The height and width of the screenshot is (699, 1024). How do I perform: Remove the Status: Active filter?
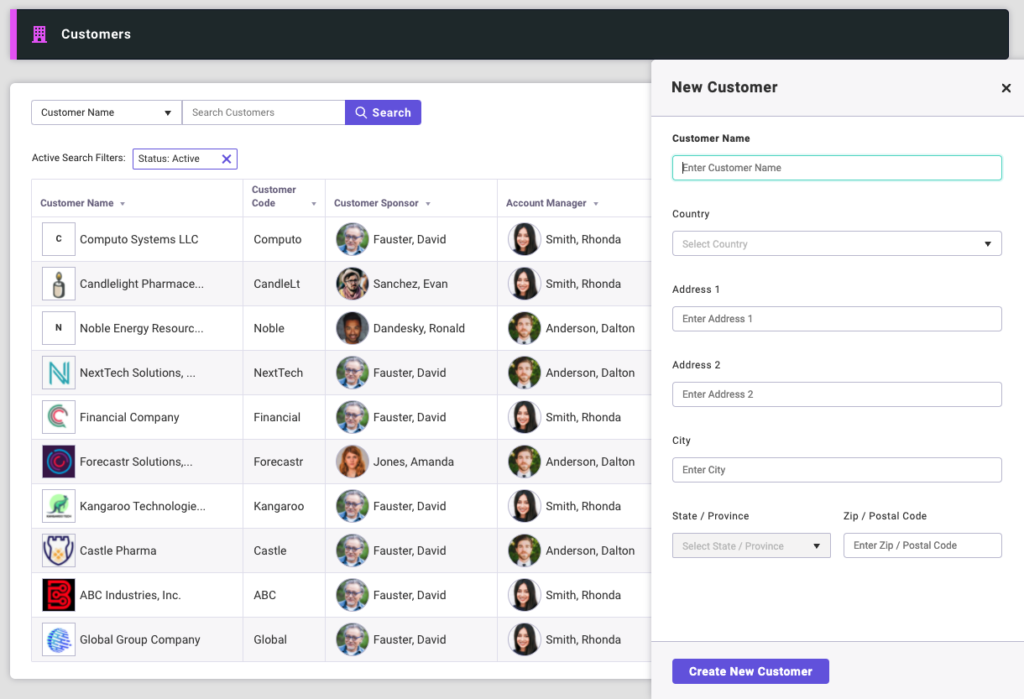tap(227, 158)
